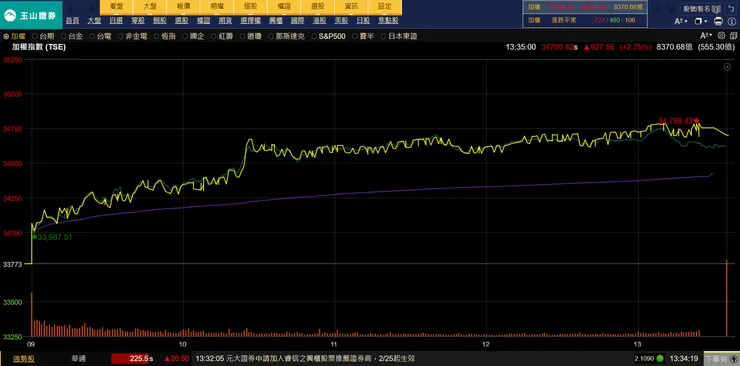Select the 日本東證 radio button
The height and width of the screenshot is (366, 740).
(383, 36)
